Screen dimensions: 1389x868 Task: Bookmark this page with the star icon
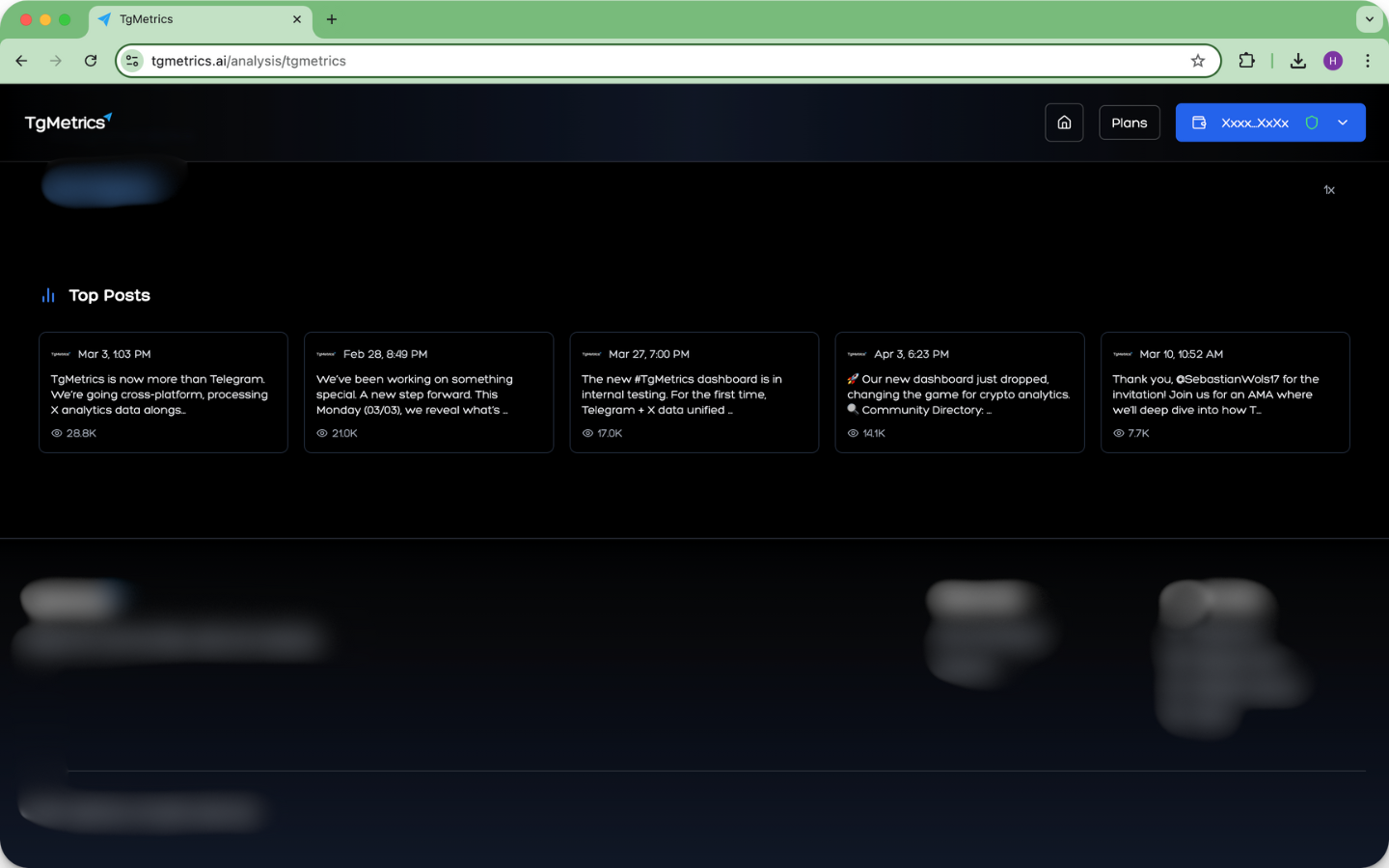point(1198,61)
